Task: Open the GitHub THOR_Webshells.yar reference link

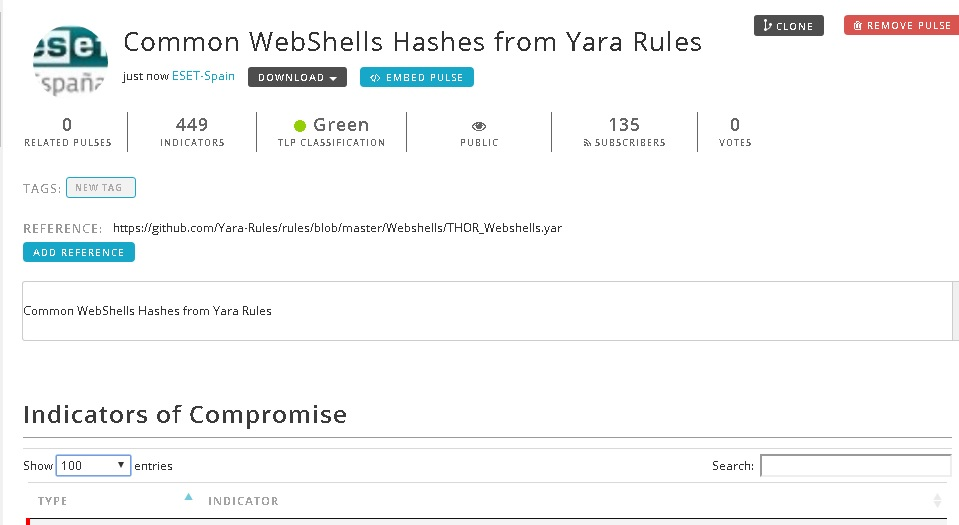Action: (x=337, y=228)
